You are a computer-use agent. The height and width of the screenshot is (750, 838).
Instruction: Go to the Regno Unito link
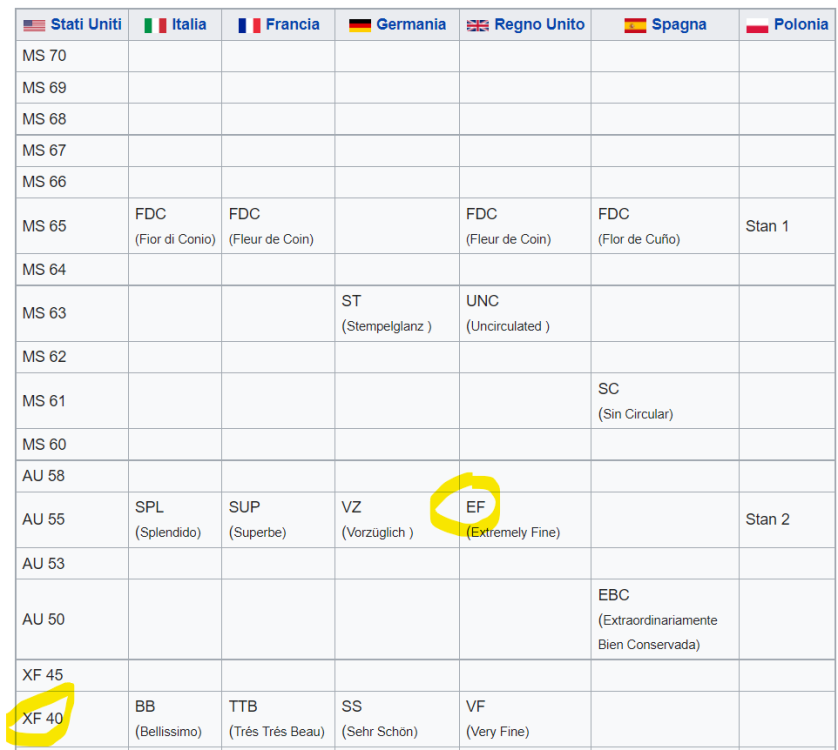tap(539, 24)
